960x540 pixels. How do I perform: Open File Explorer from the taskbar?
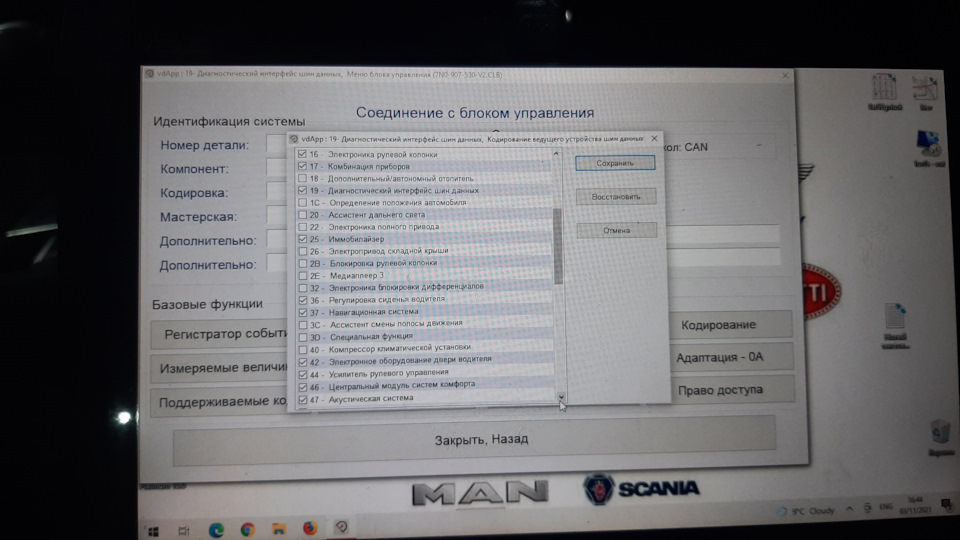point(279,529)
